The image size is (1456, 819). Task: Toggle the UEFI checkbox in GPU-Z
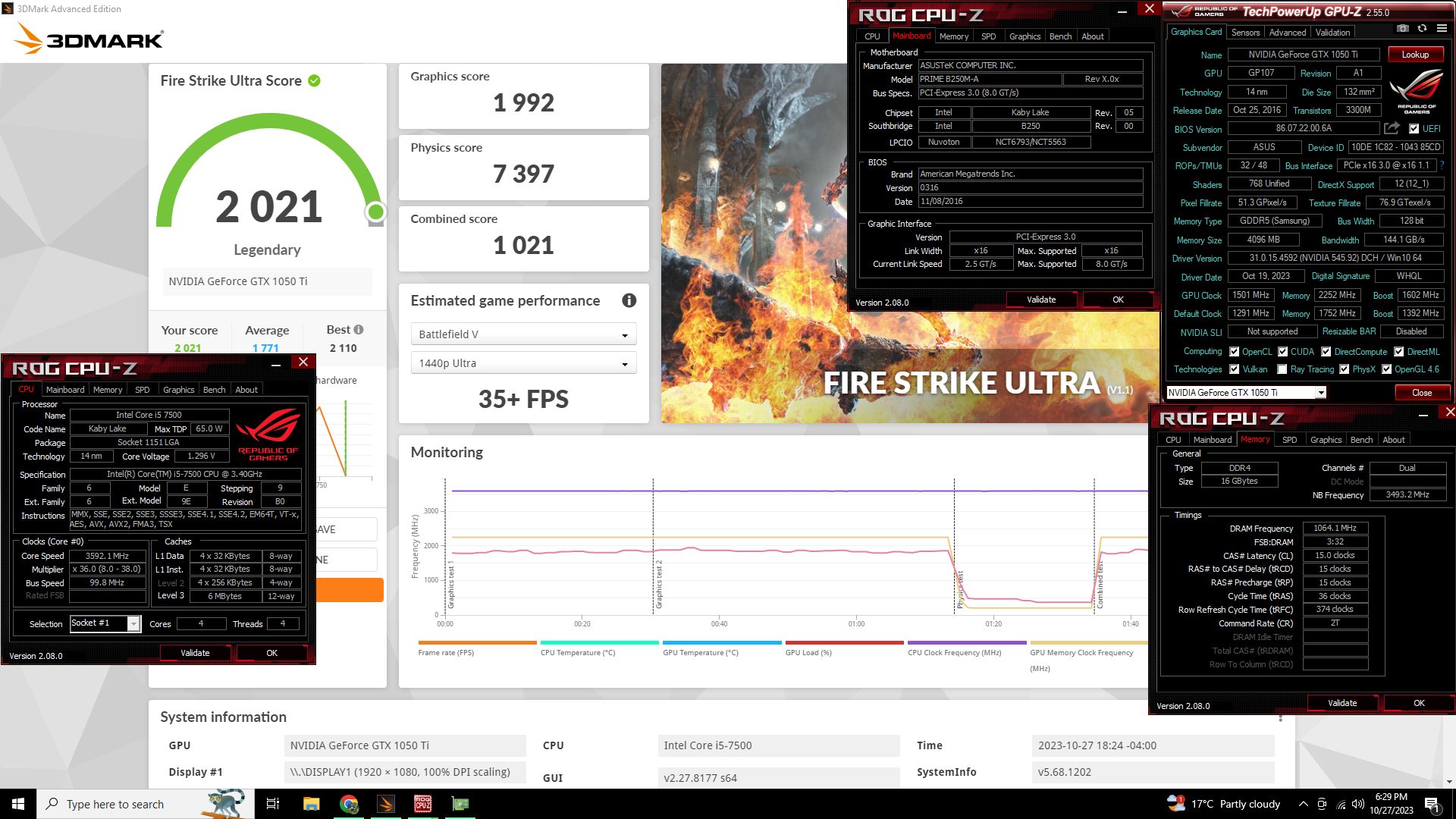(x=1414, y=129)
